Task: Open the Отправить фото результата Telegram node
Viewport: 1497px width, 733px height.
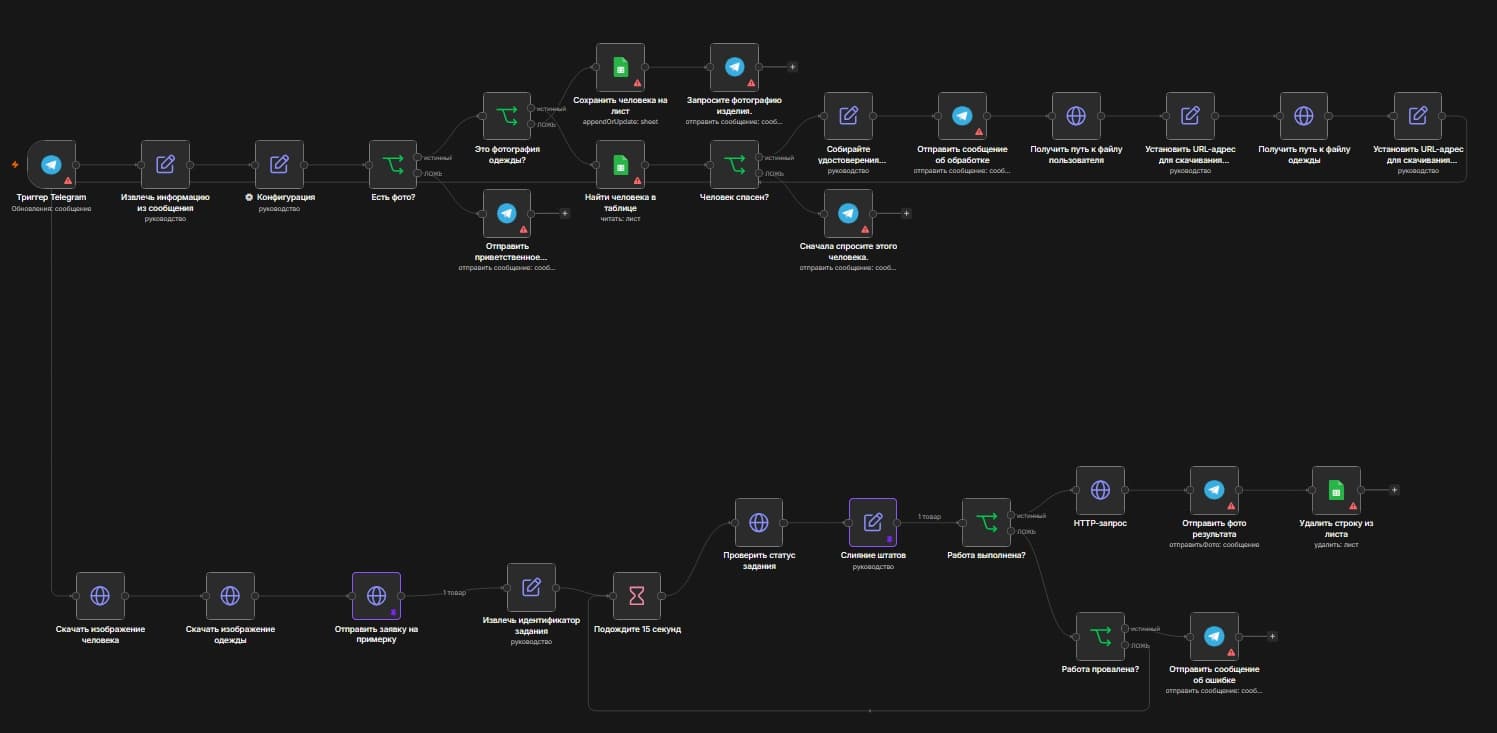Action: [1214, 490]
